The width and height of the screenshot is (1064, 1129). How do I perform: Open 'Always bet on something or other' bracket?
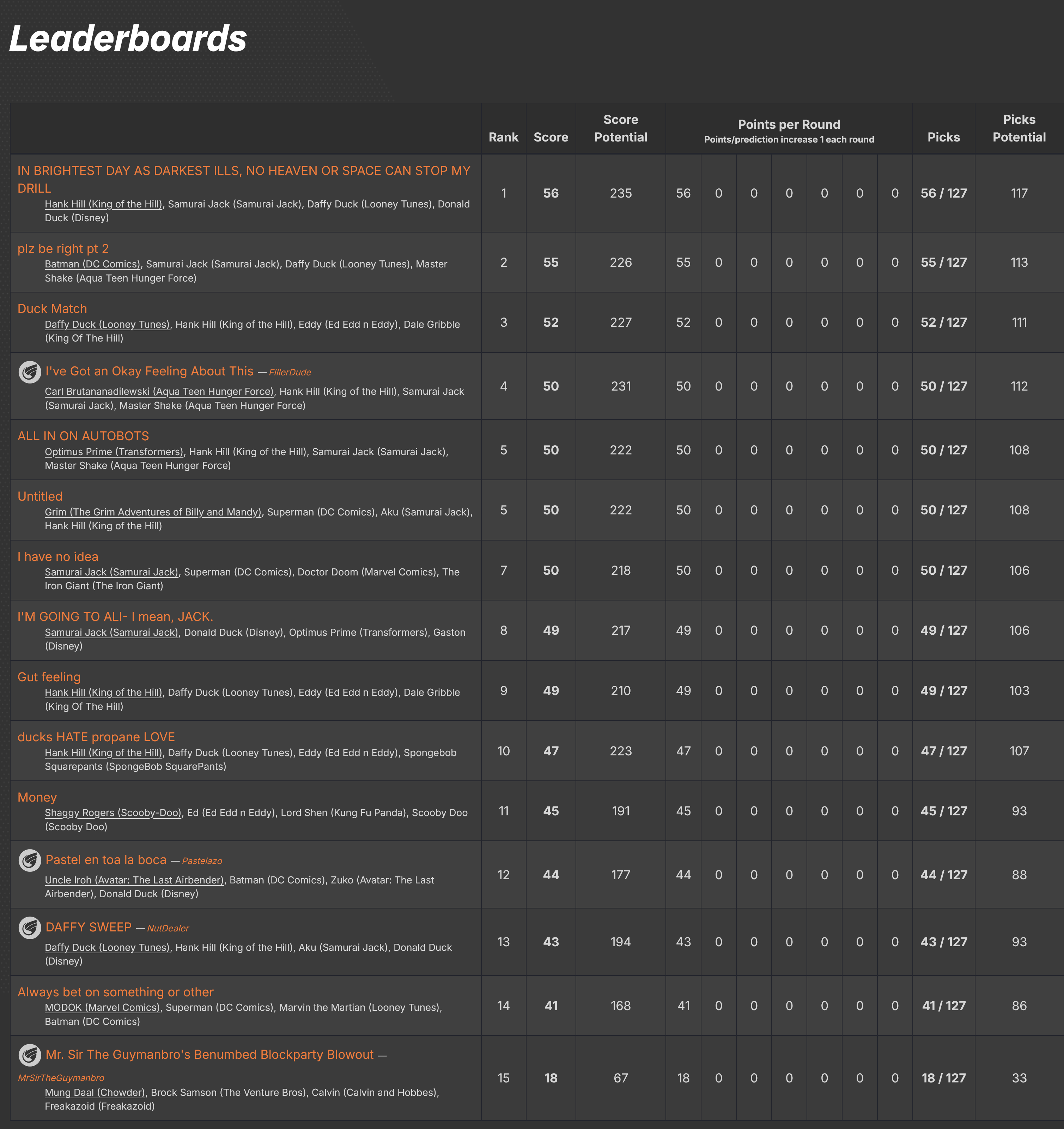pos(115,992)
